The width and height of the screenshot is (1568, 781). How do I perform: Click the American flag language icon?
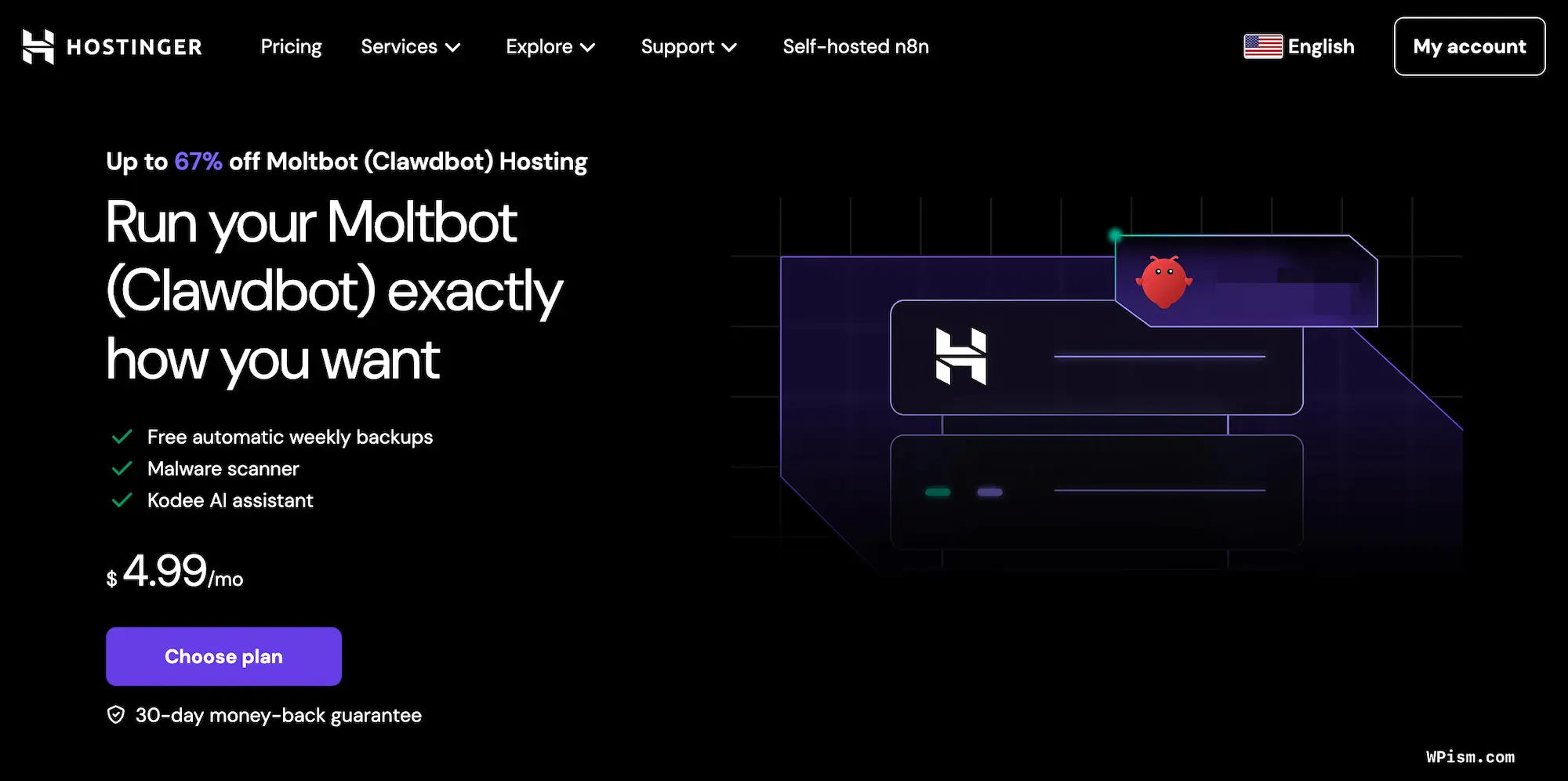[1262, 46]
